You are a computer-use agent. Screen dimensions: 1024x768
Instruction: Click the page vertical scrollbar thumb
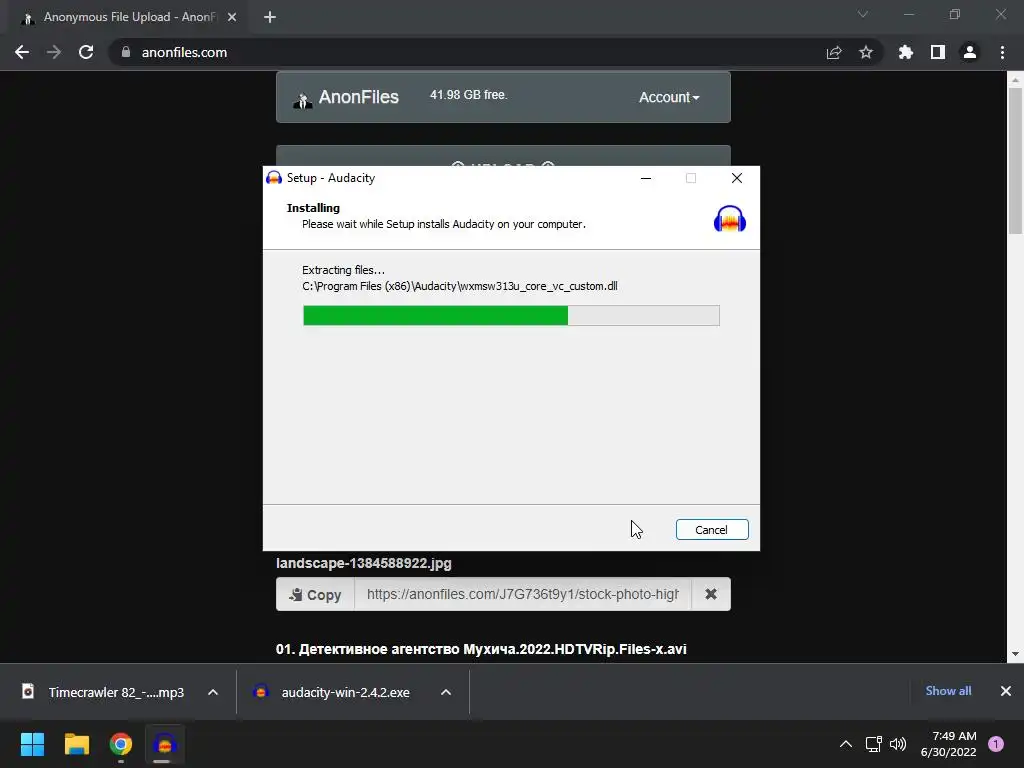pyautogui.click(x=1015, y=160)
